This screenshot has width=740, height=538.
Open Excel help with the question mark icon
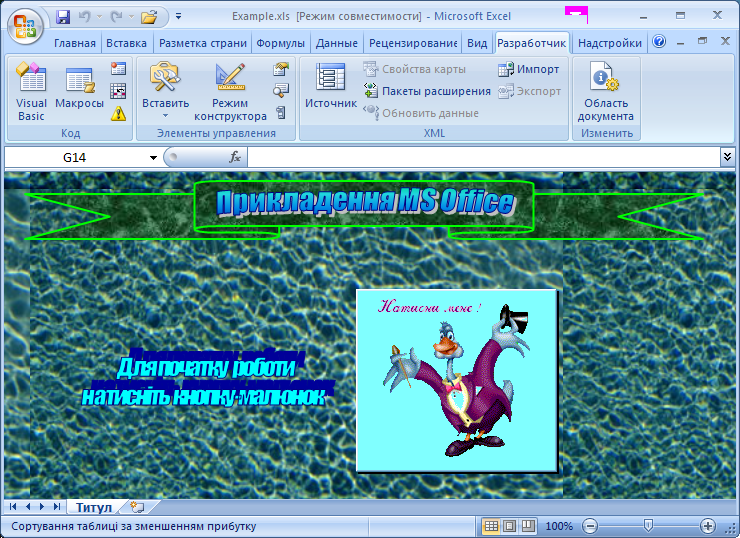659,42
